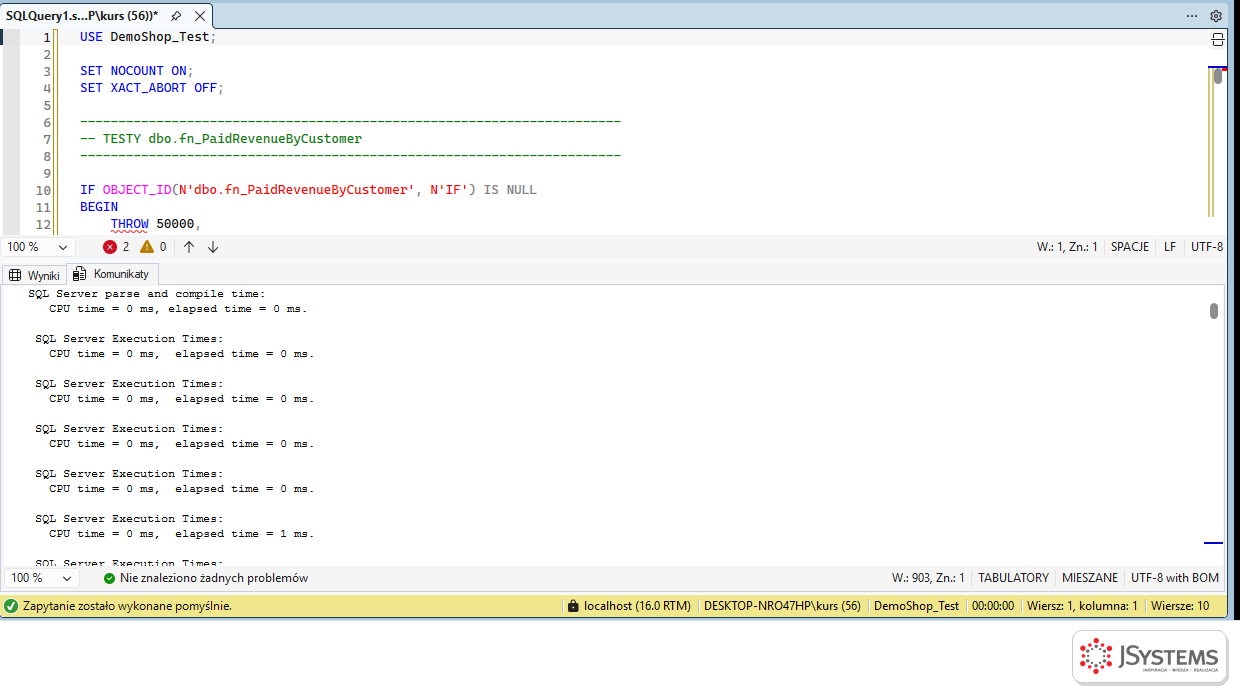Toggle the SPACJE indentation setting

pyautogui.click(x=1130, y=247)
